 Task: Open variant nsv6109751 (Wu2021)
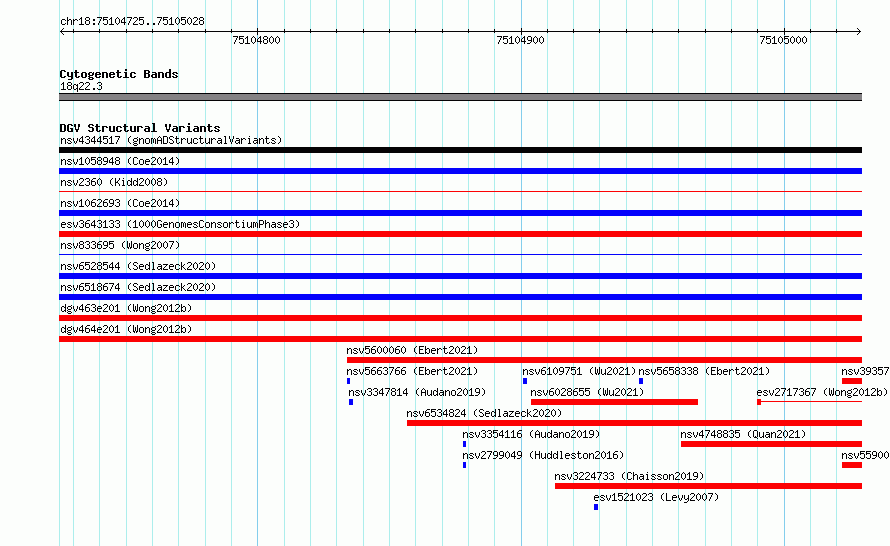[579, 371]
